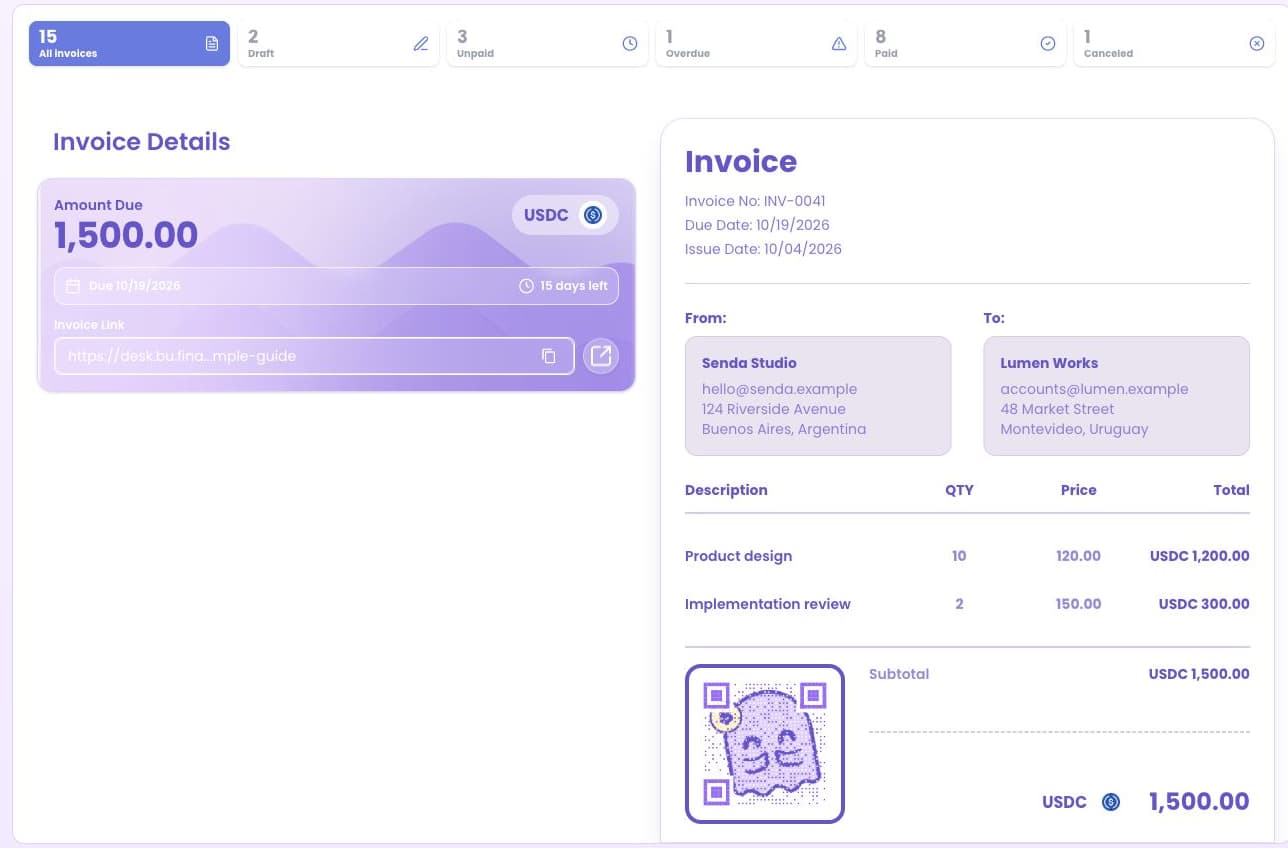Click the 'Description' column header
The height and width of the screenshot is (848, 1288).
(x=726, y=490)
